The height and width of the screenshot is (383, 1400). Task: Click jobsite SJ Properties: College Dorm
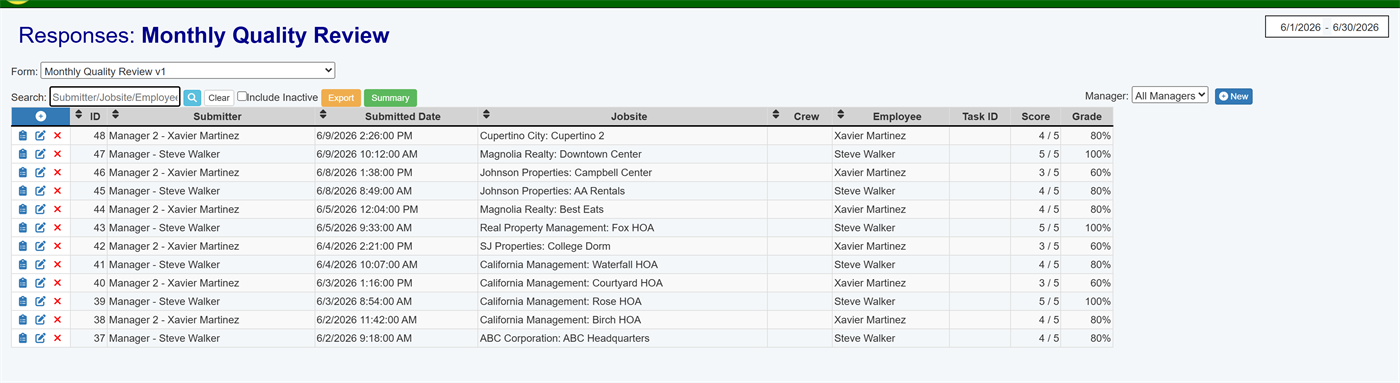(x=546, y=246)
